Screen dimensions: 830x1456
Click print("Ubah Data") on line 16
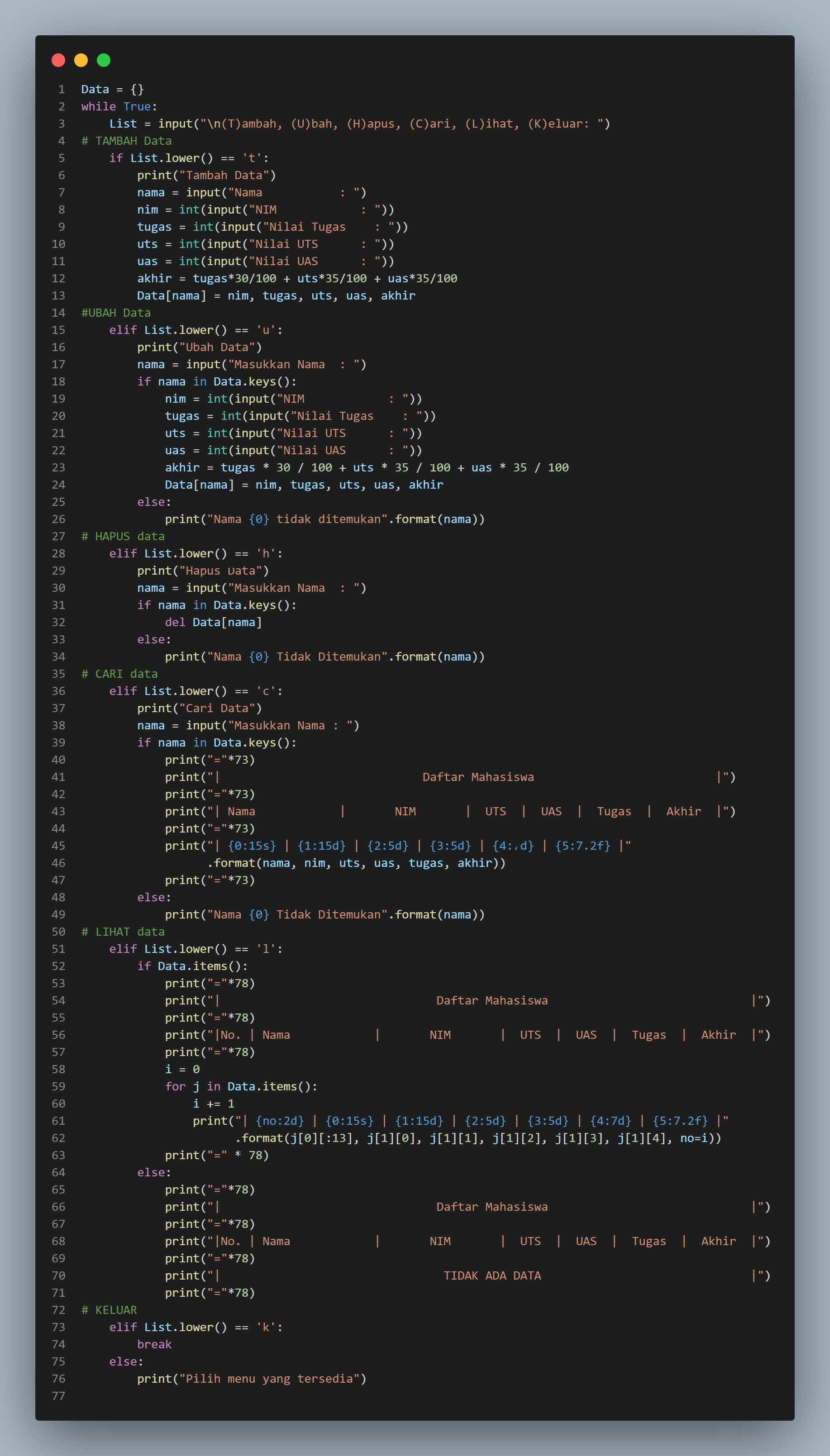pyautogui.click(x=200, y=347)
